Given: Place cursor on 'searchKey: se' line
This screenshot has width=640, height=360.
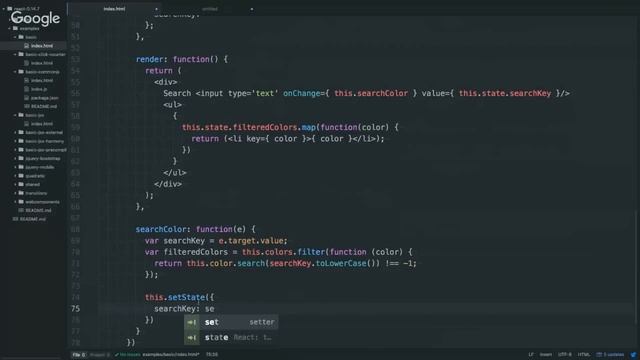Looking at the screenshot, I should [184, 309].
